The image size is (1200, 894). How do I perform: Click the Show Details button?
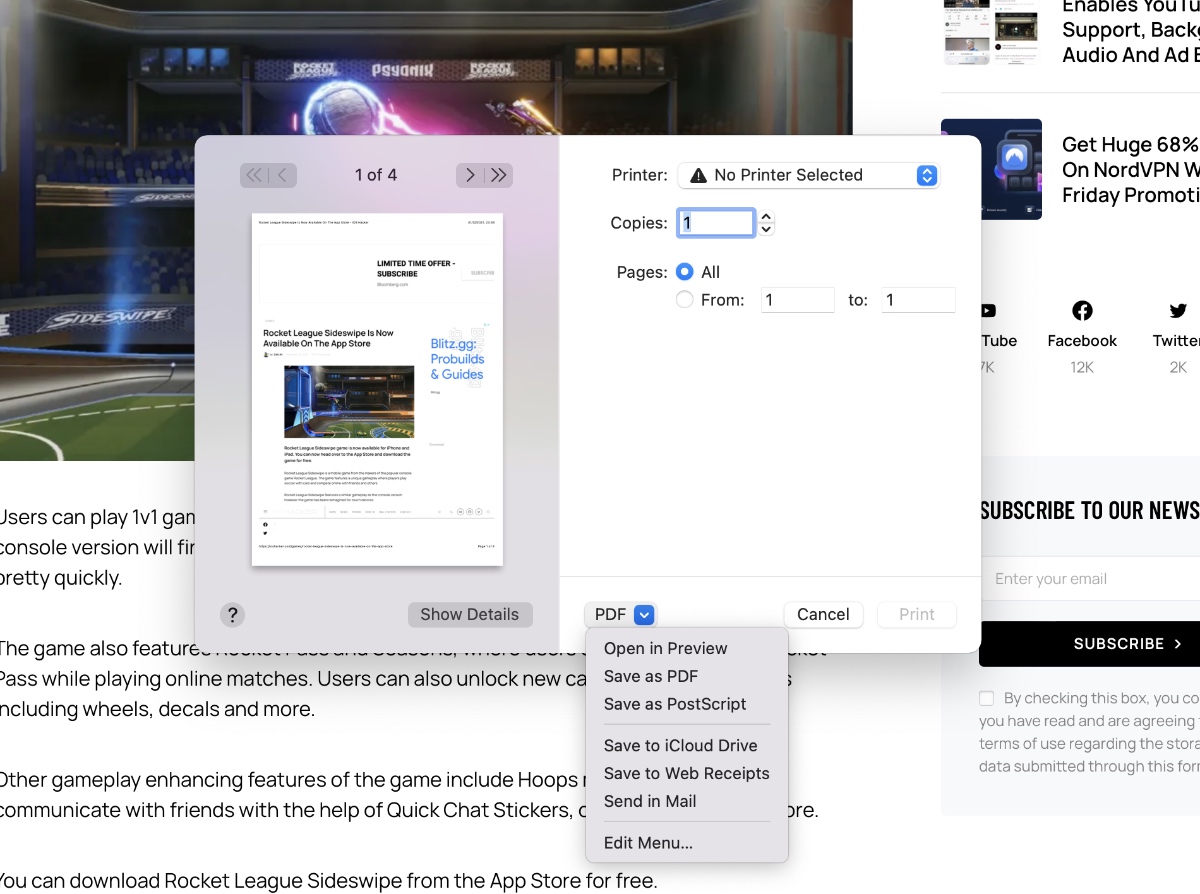pyautogui.click(x=470, y=615)
